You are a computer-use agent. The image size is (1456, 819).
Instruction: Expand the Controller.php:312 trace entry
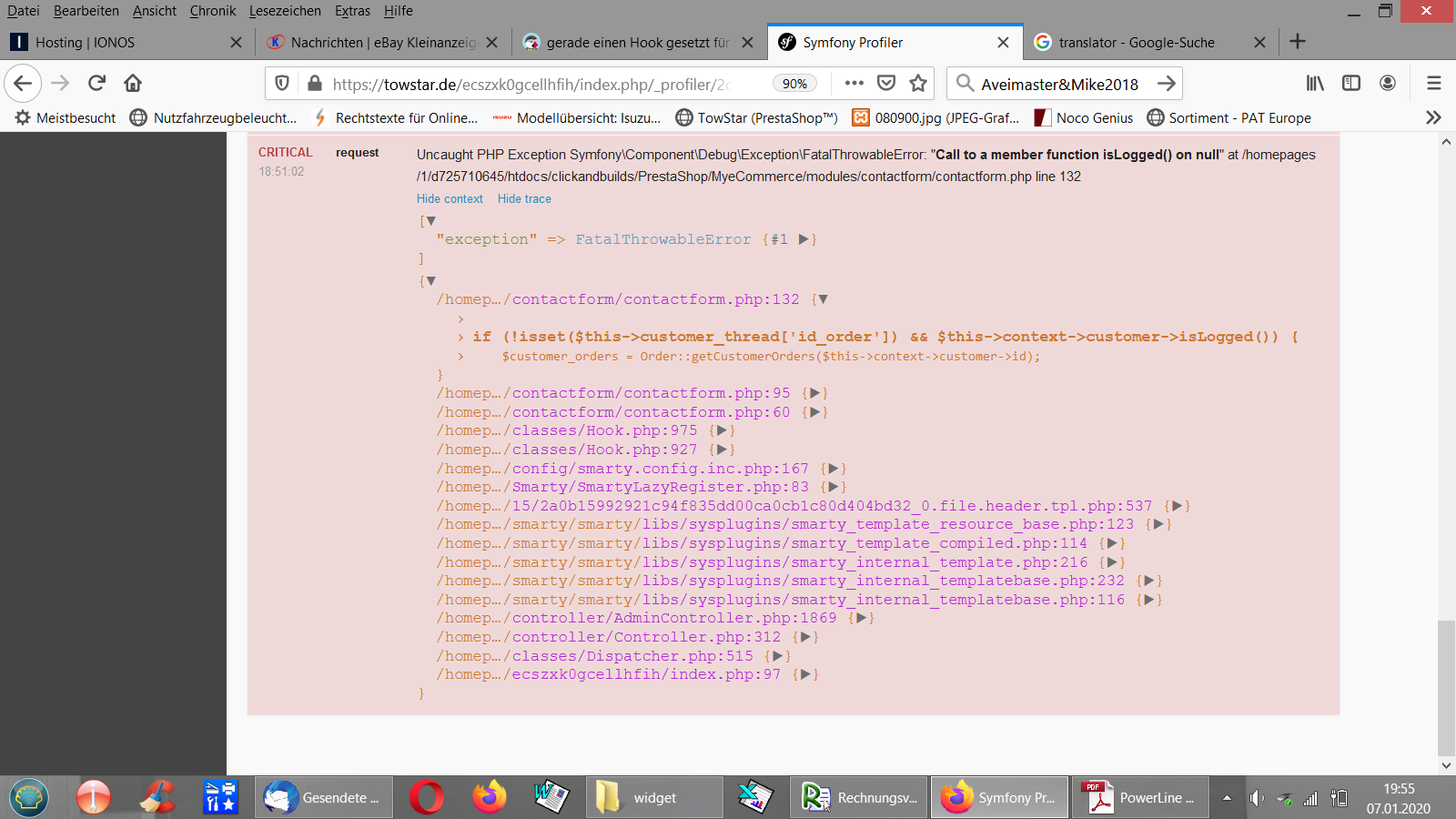pos(805,637)
